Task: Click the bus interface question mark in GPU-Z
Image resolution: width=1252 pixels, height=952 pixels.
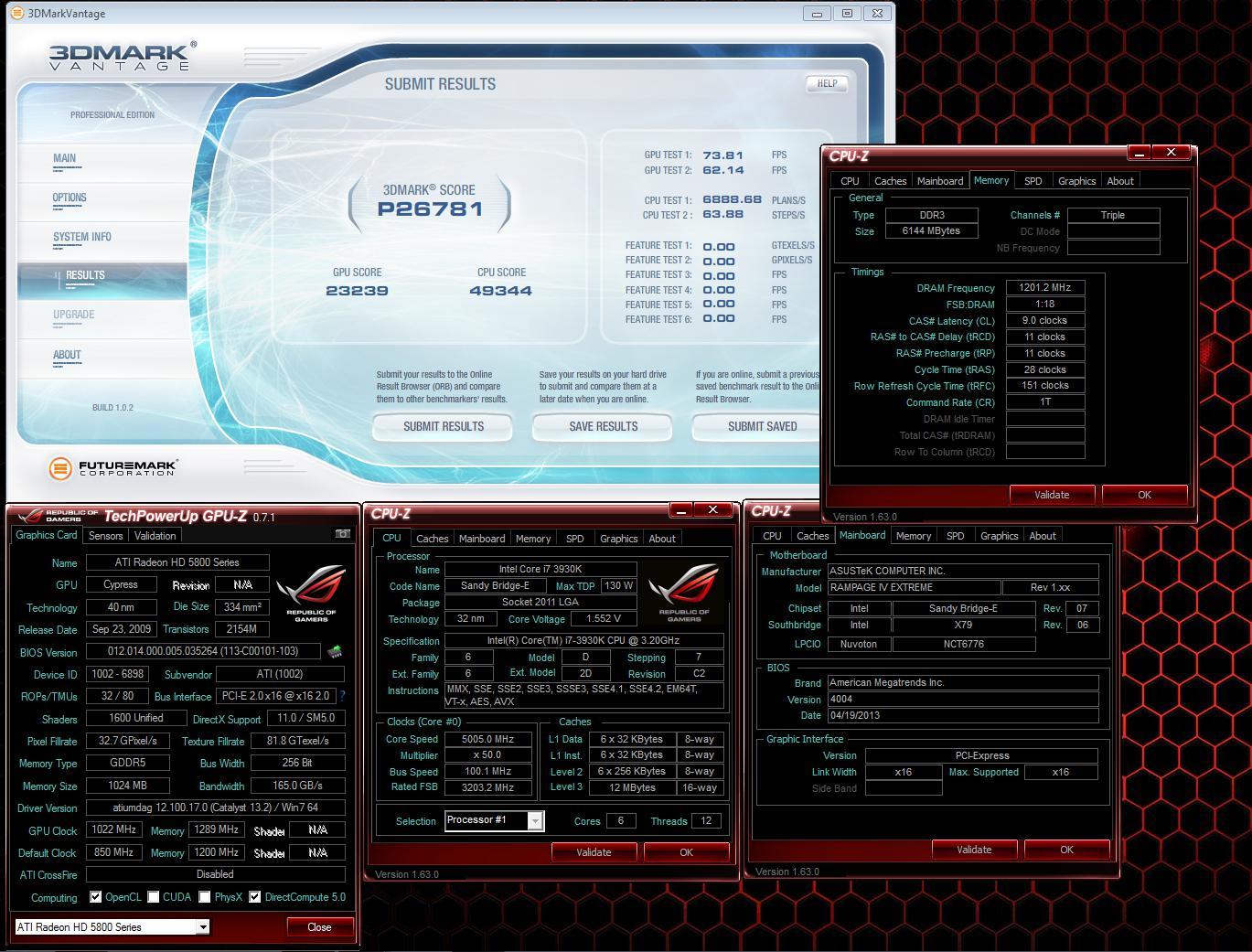Action: 341,696
